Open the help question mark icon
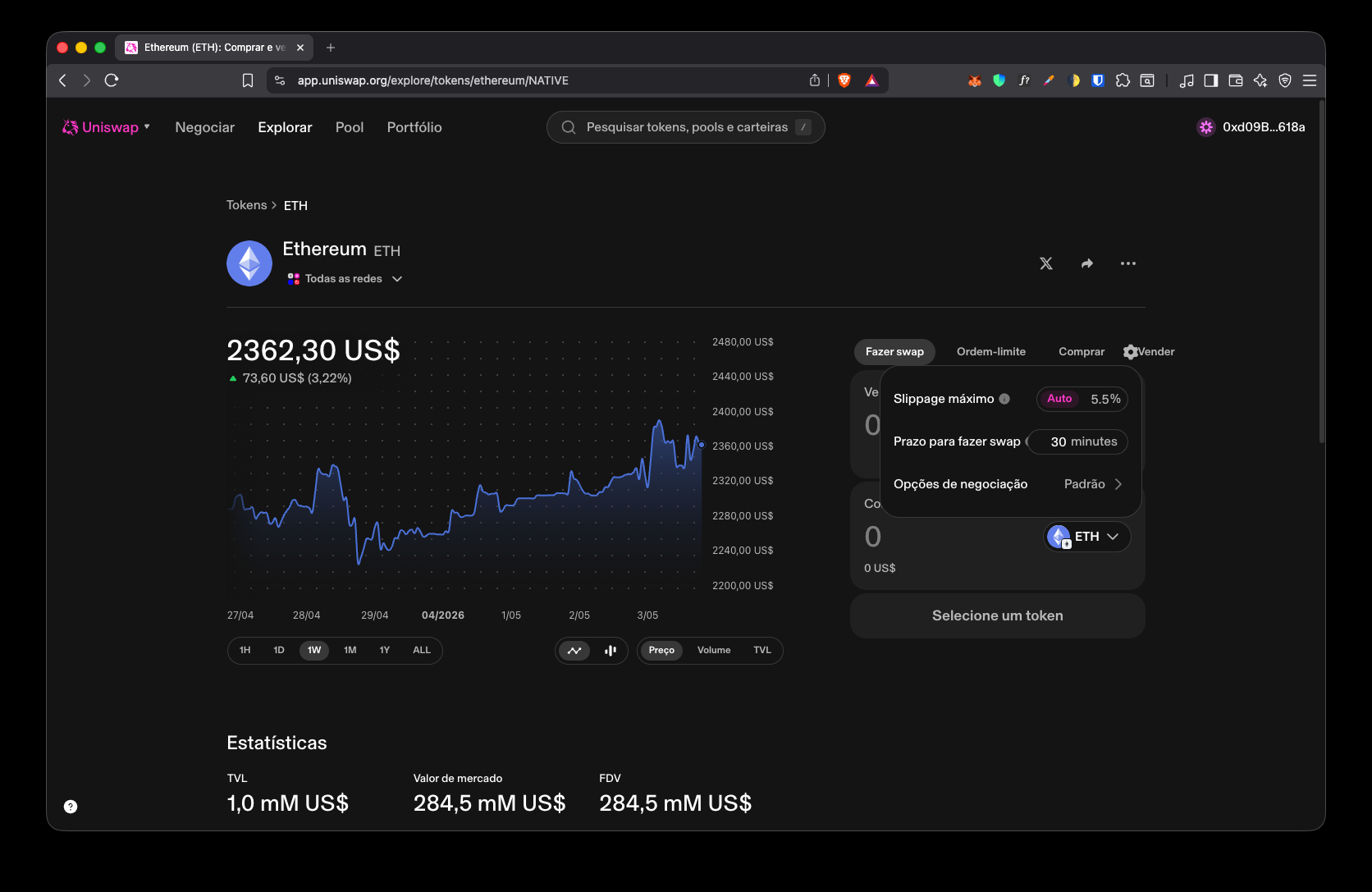 click(71, 807)
